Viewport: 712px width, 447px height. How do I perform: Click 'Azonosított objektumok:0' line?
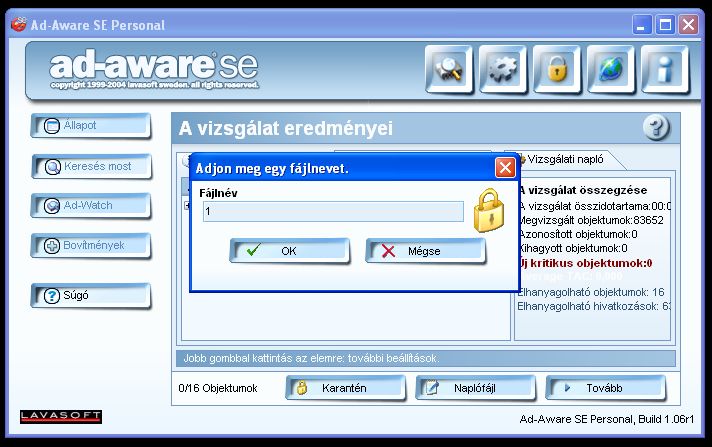click(578, 234)
